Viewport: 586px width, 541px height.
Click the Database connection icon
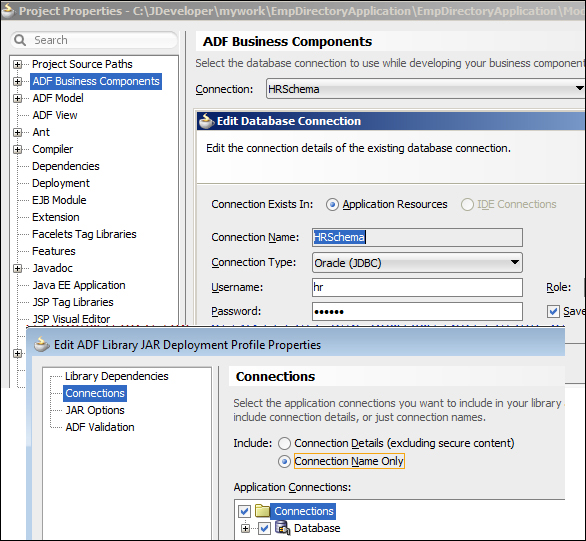coord(282,528)
